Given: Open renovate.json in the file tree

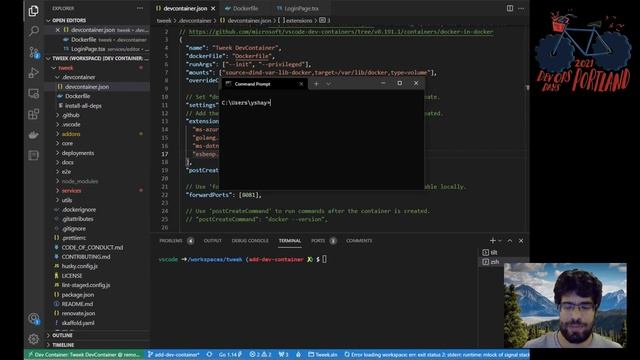Looking at the screenshot, I should 78,313.
